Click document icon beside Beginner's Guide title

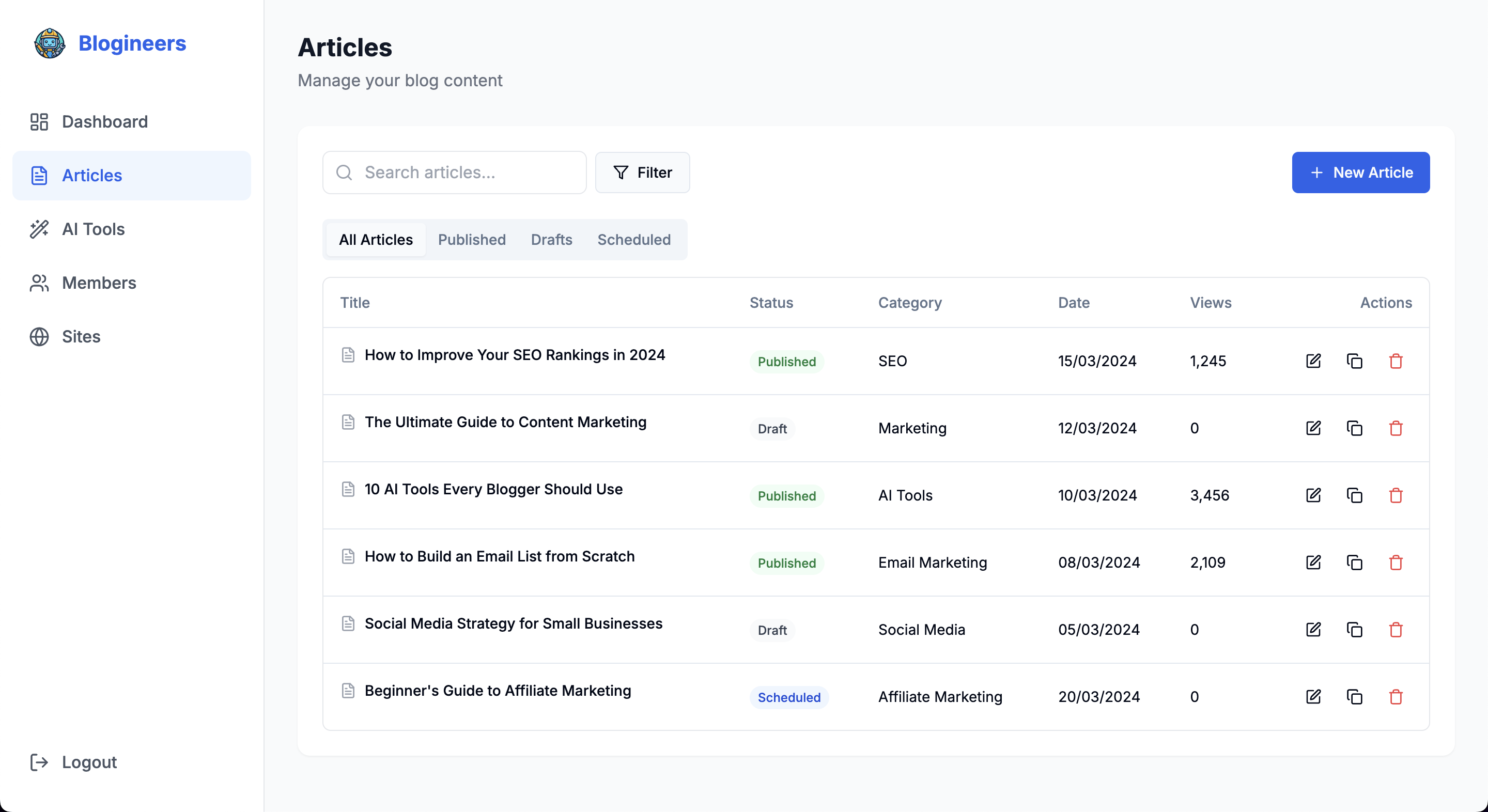click(x=348, y=690)
